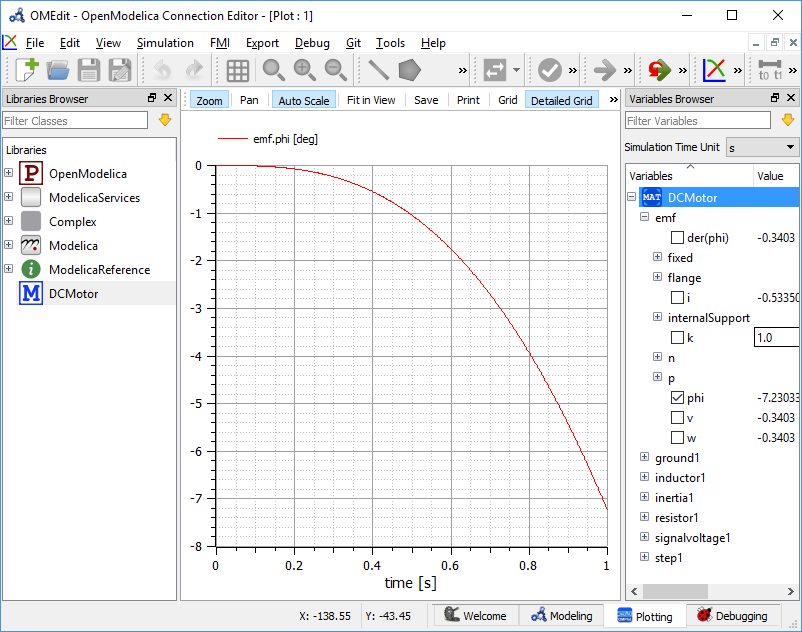The height and width of the screenshot is (632, 802).
Task: Click the Open Model file folder icon
Action: [58, 70]
